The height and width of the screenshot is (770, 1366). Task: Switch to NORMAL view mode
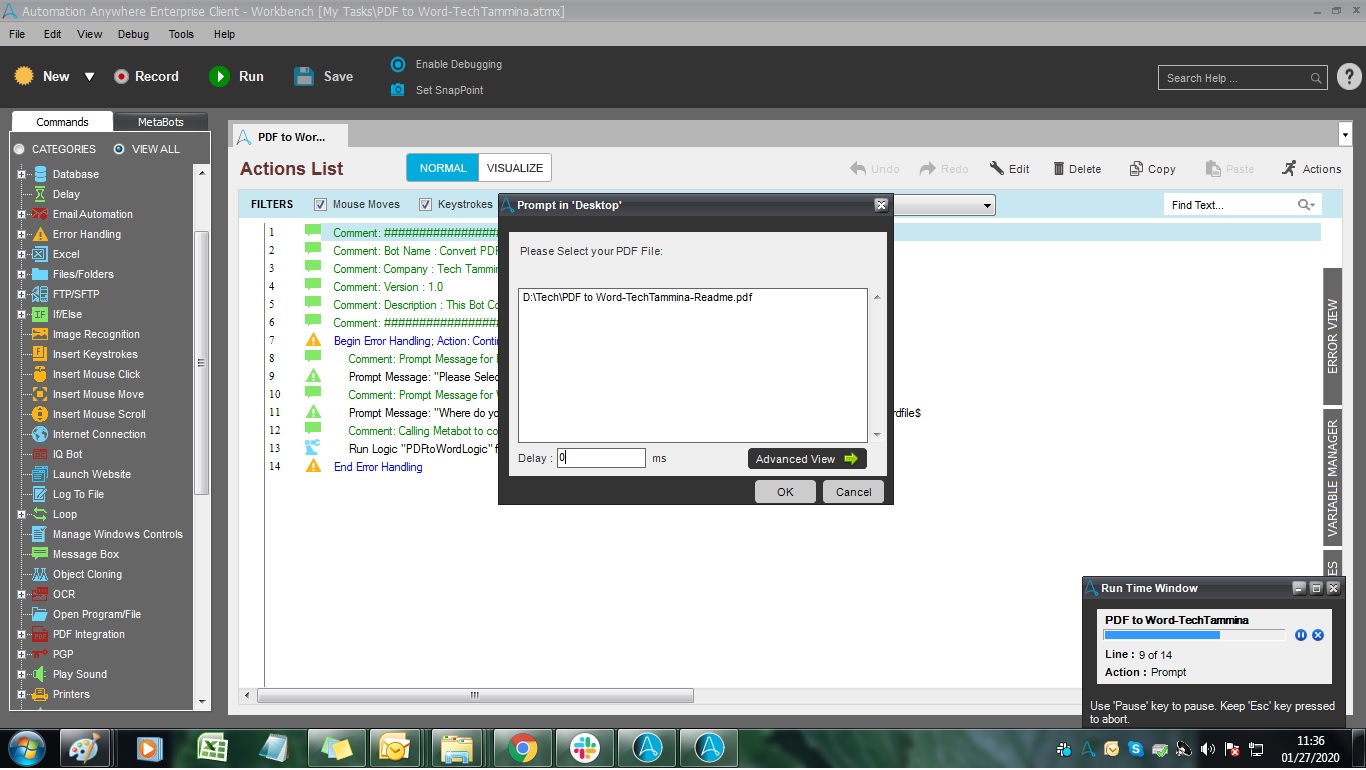tap(443, 168)
